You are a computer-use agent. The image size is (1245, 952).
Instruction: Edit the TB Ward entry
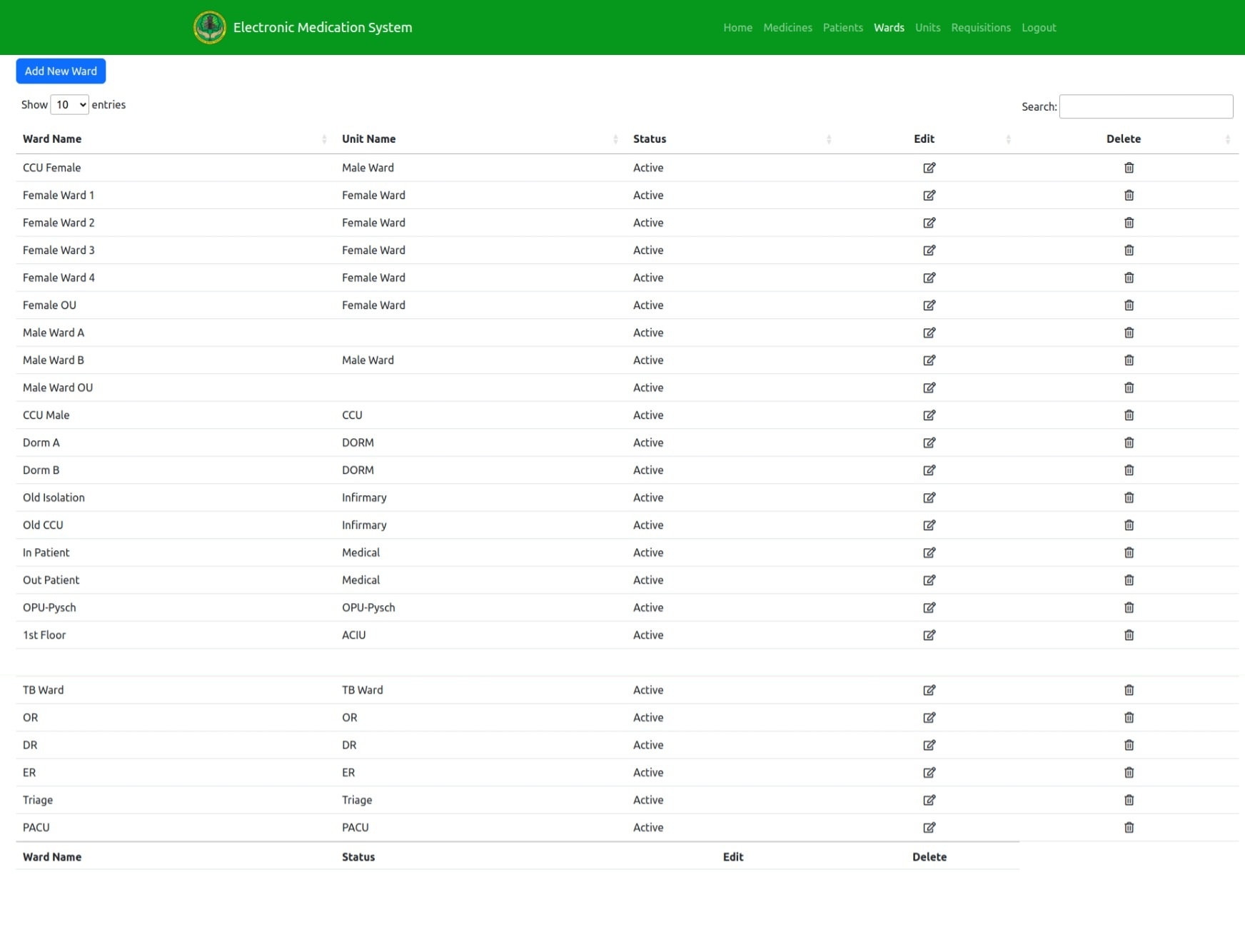click(929, 690)
